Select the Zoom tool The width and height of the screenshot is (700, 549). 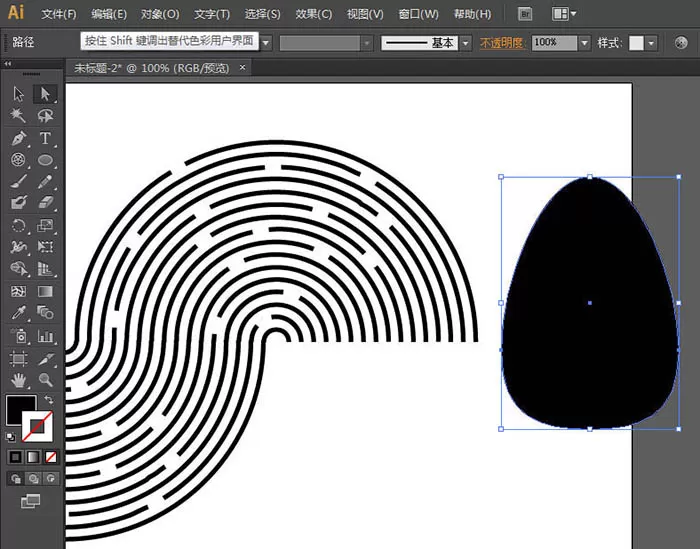(45, 380)
